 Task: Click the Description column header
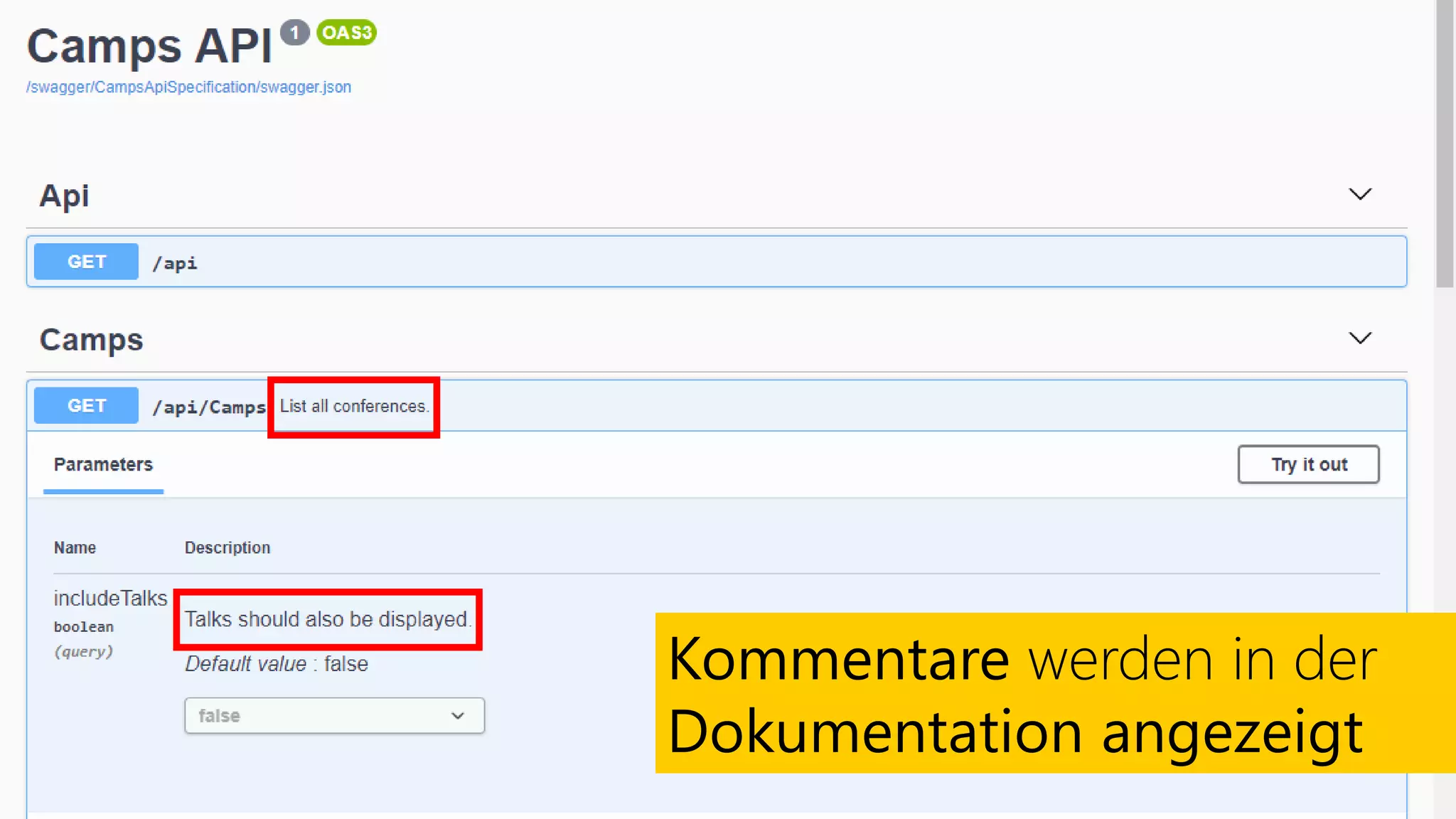(x=227, y=547)
